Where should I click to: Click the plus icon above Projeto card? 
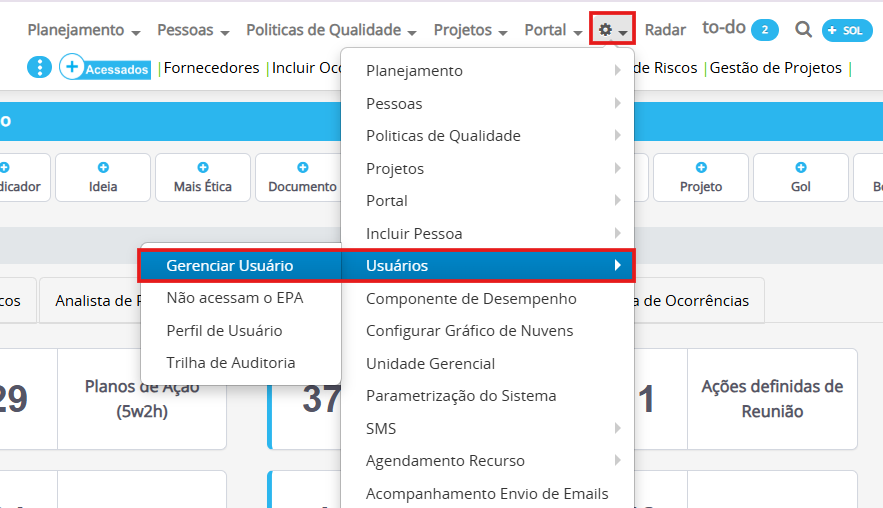(x=701, y=167)
